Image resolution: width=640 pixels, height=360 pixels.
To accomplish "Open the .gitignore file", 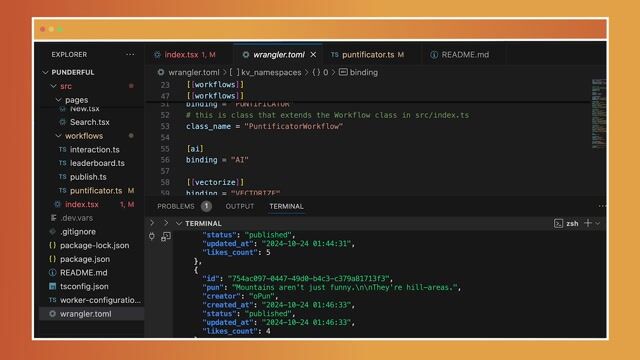I will pos(78,231).
